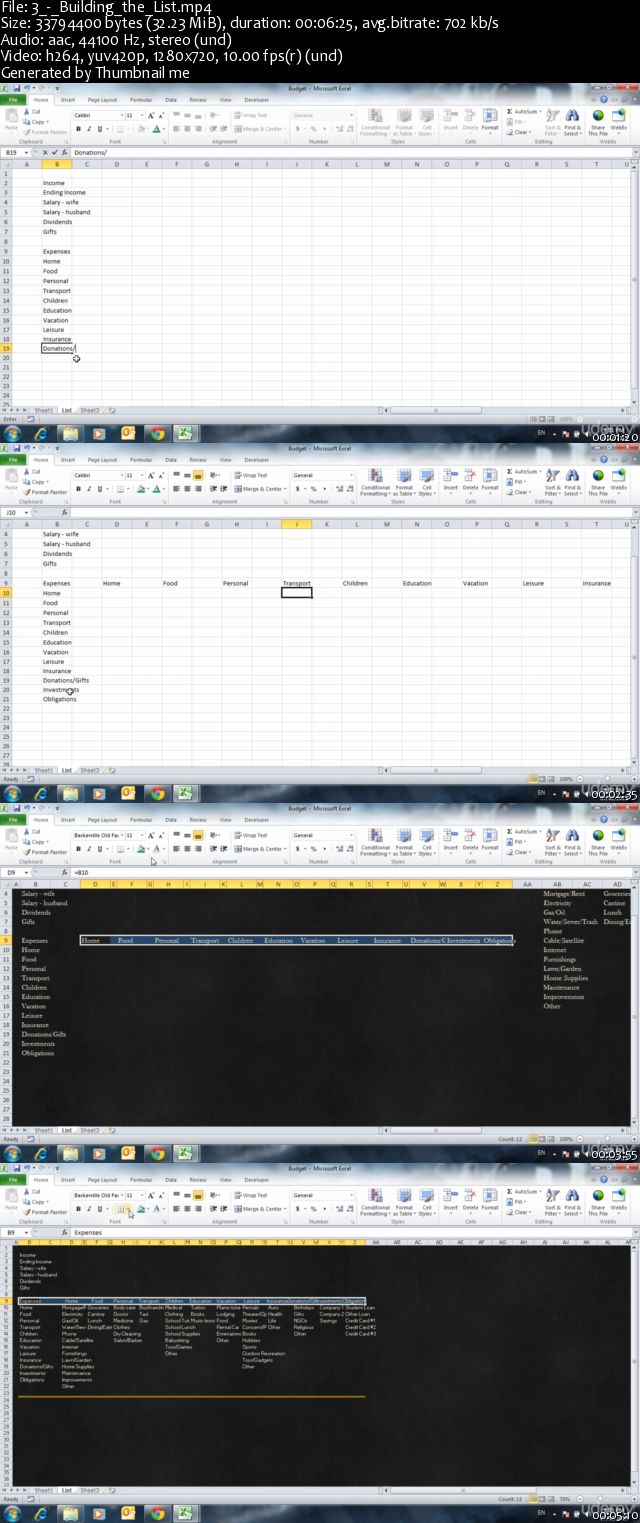Toggle Italic in frame timestamped 00:02:35
This screenshot has width=640, height=1523.
(89, 489)
